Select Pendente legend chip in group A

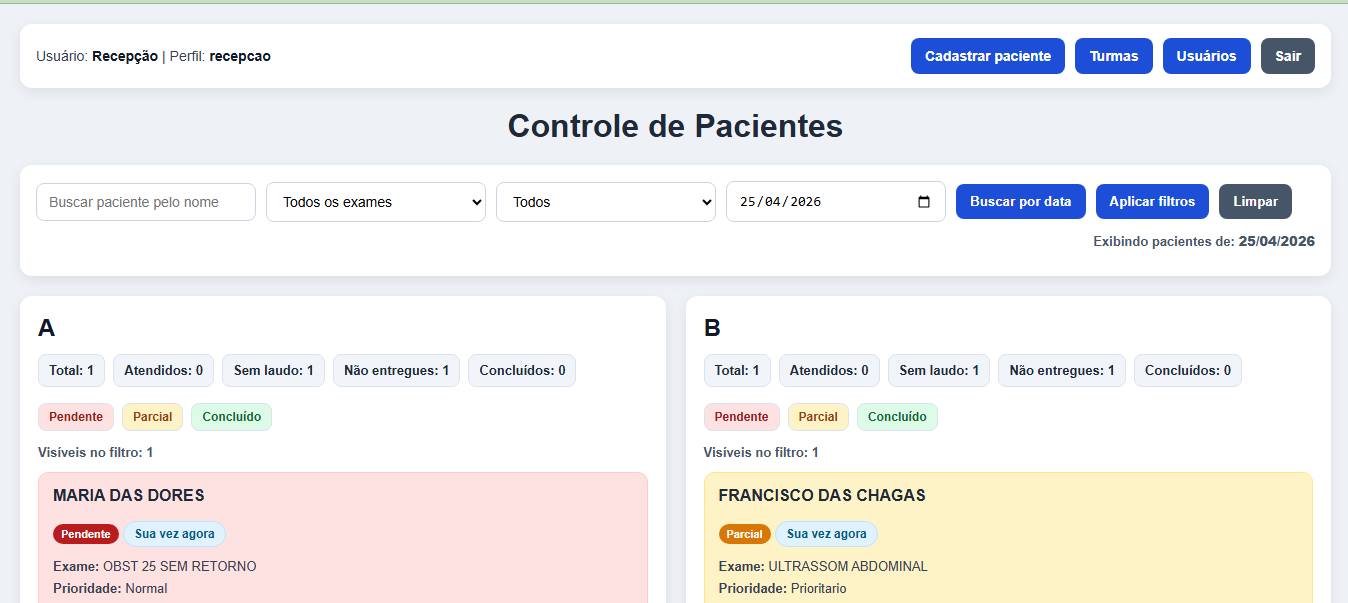click(x=76, y=417)
